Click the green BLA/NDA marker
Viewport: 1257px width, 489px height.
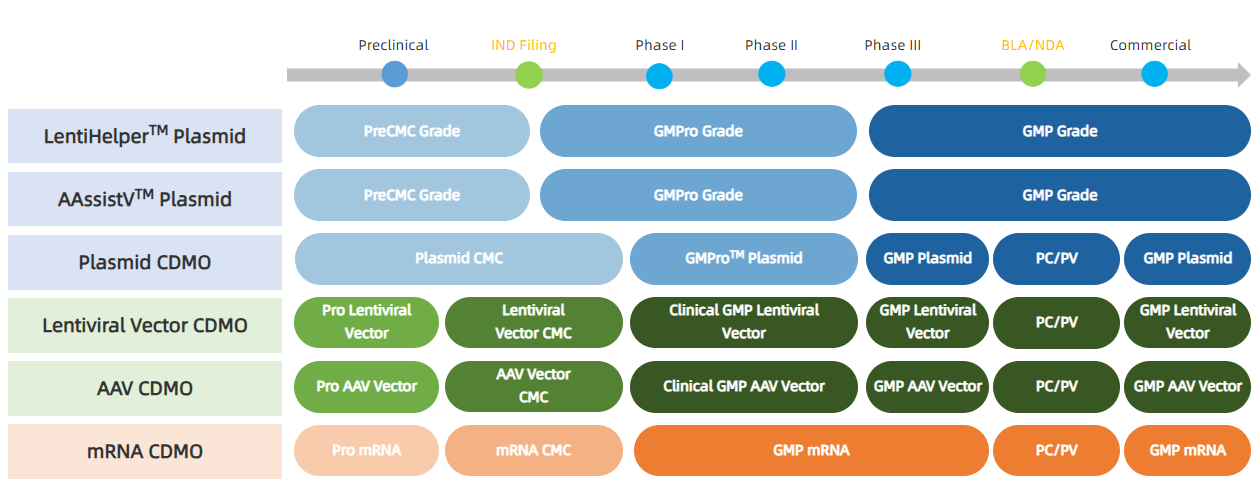point(1033,74)
